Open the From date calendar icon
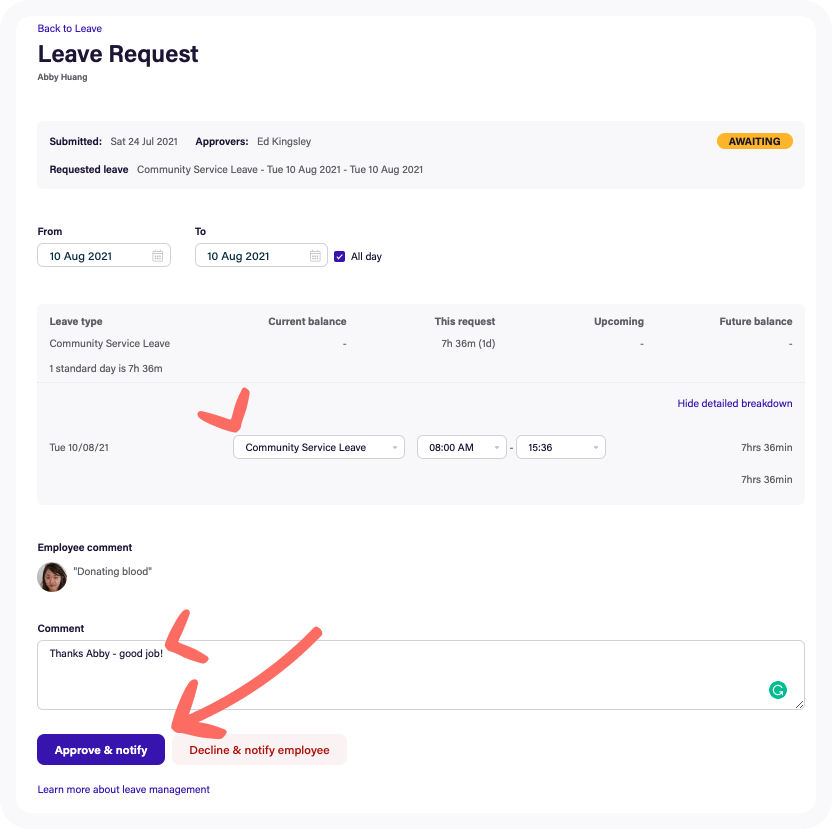This screenshot has width=832, height=829. click(158, 256)
